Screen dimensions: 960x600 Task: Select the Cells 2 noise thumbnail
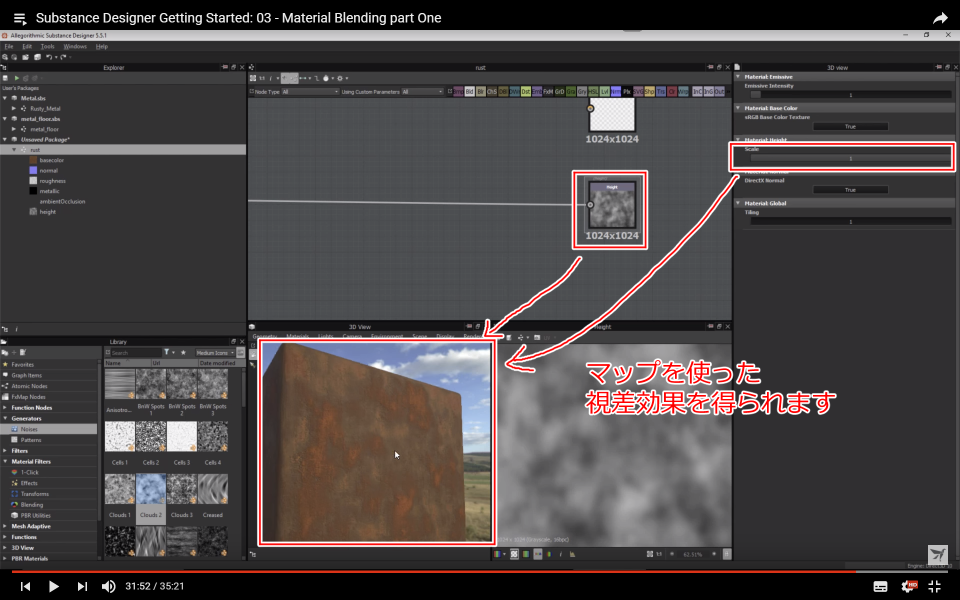coord(151,437)
